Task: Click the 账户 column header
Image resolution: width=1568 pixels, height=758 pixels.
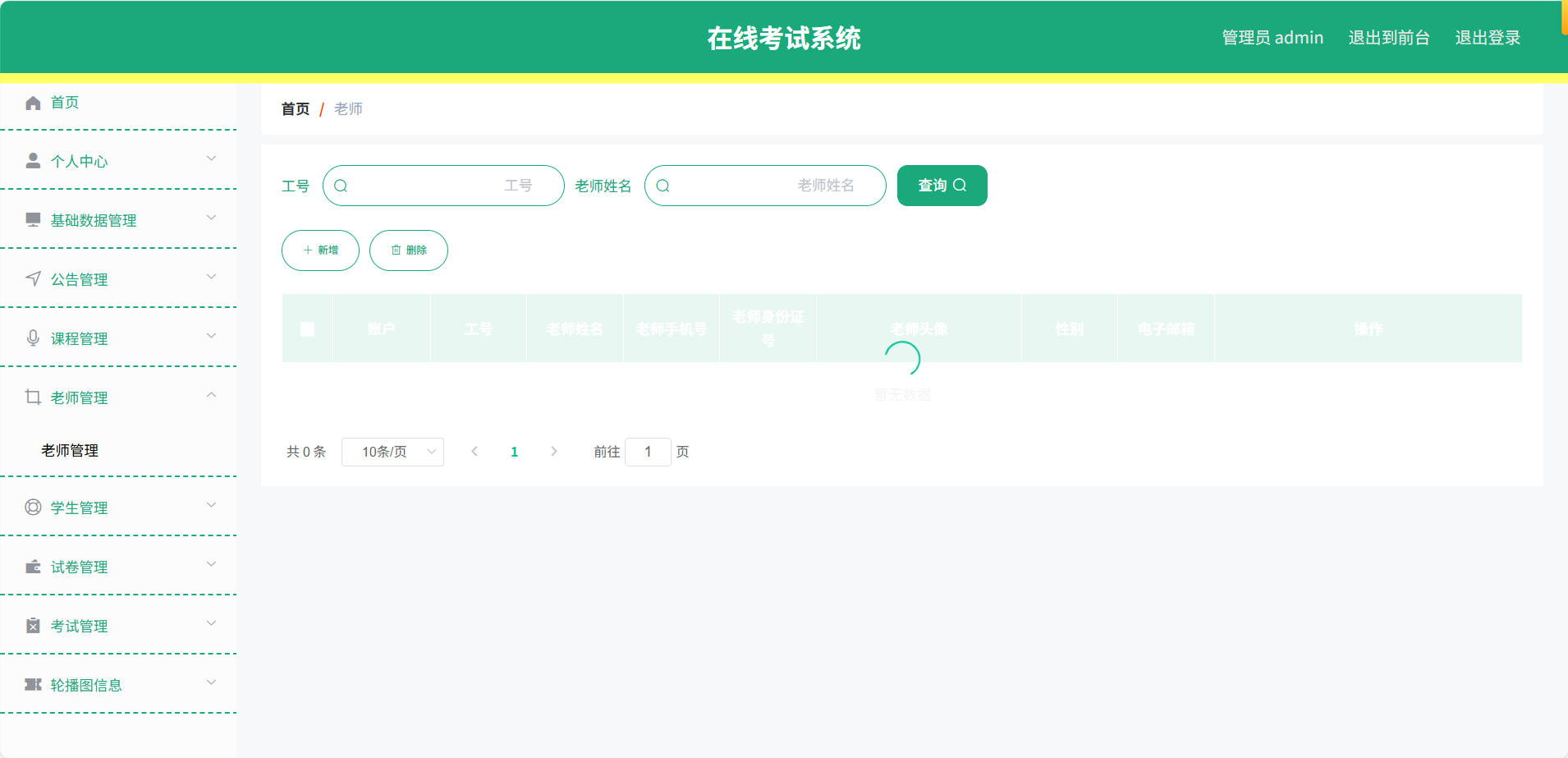Action: coord(382,329)
